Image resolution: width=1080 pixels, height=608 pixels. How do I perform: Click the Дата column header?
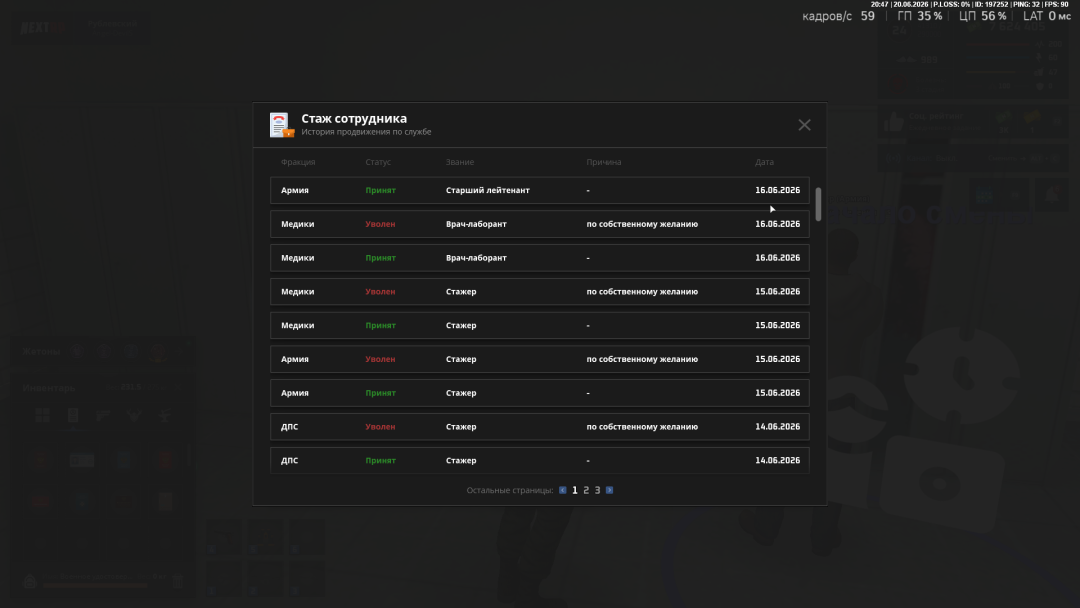(764, 162)
